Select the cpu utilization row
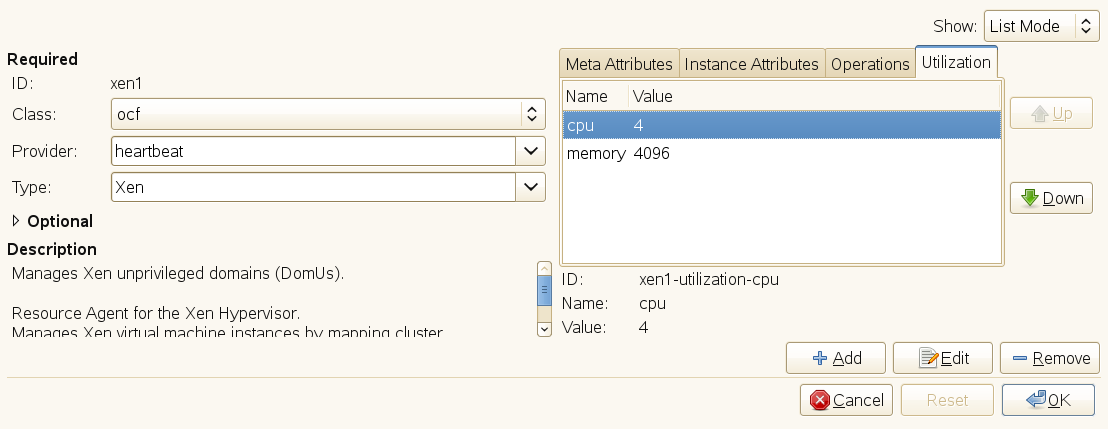The width and height of the screenshot is (1108, 429). click(780, 125)
